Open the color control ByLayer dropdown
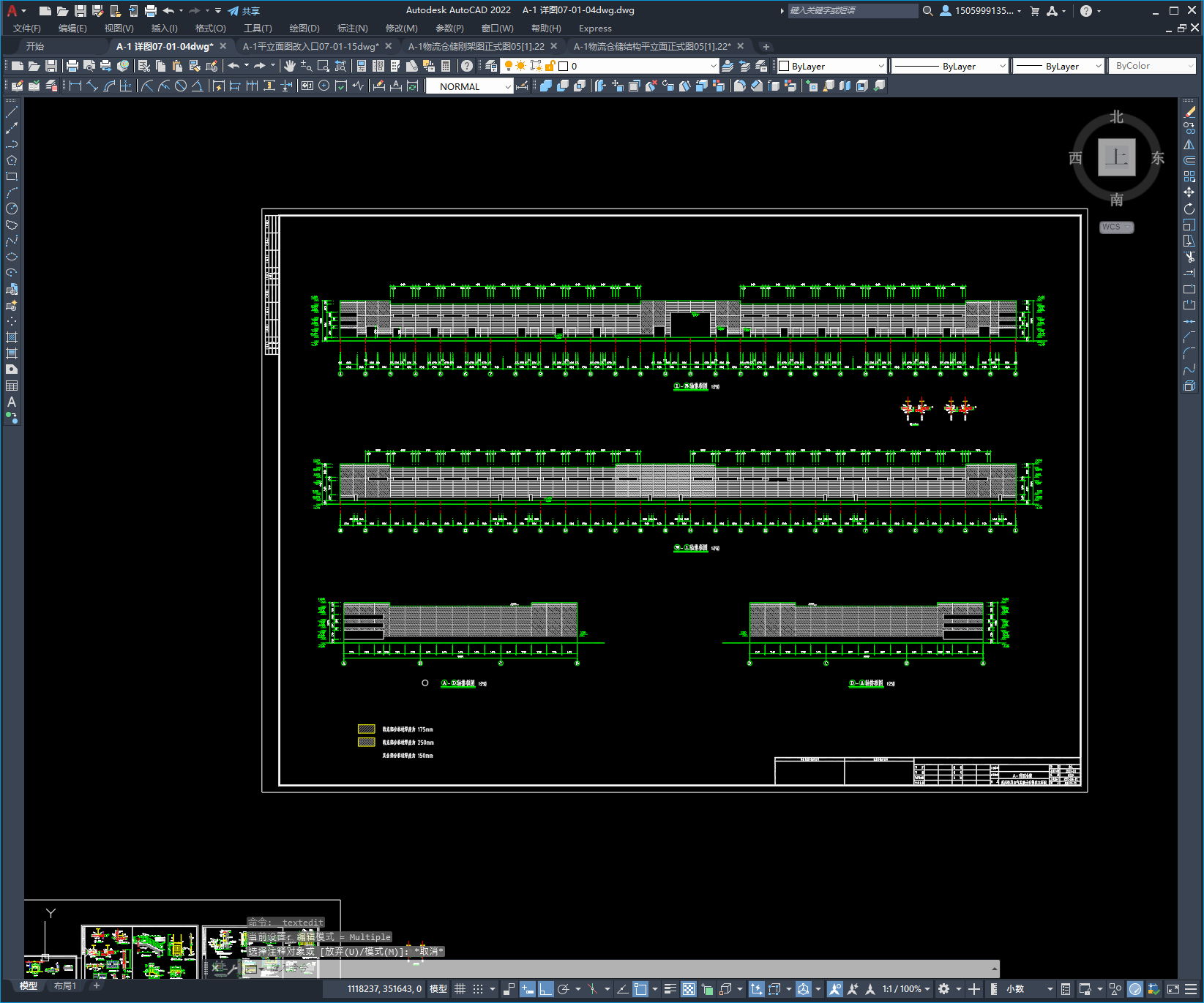This screenshot has height=1003, width=1204. point(832,66)
